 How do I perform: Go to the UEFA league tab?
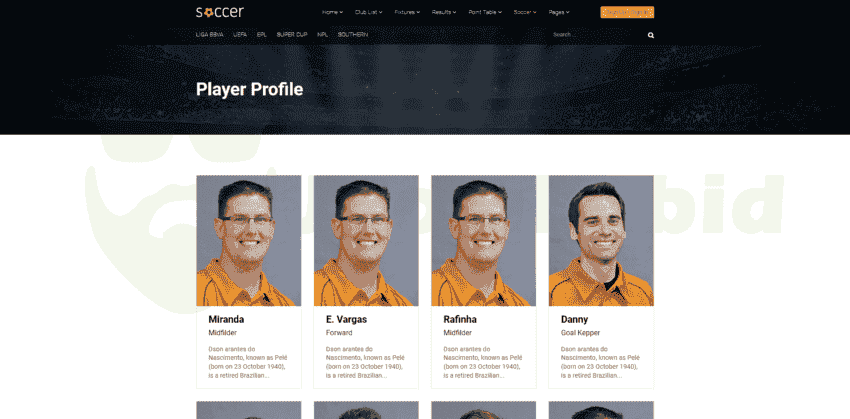[240, 35]
